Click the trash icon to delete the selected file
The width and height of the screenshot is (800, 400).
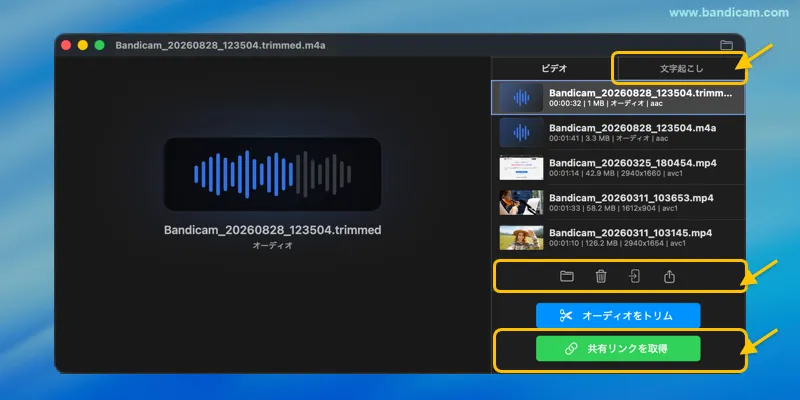click(601, 277)
